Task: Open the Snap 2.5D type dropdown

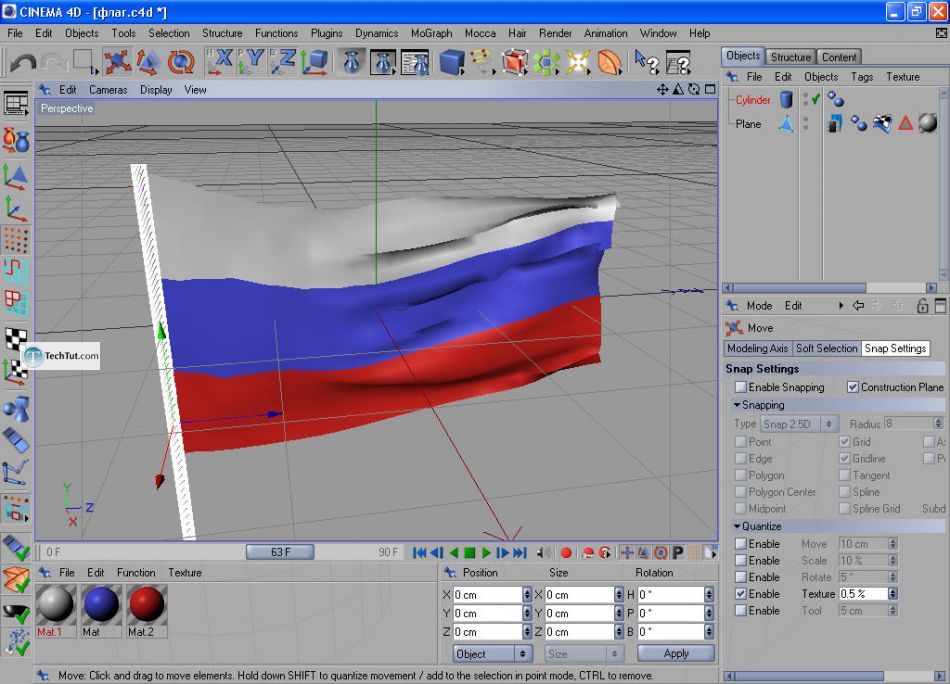Action: pyautogui.click(x=799, y=423)
